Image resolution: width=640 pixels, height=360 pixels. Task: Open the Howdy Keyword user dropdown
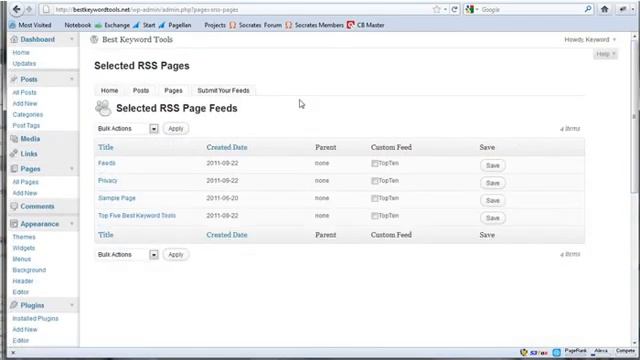click(x=590, y=40)
